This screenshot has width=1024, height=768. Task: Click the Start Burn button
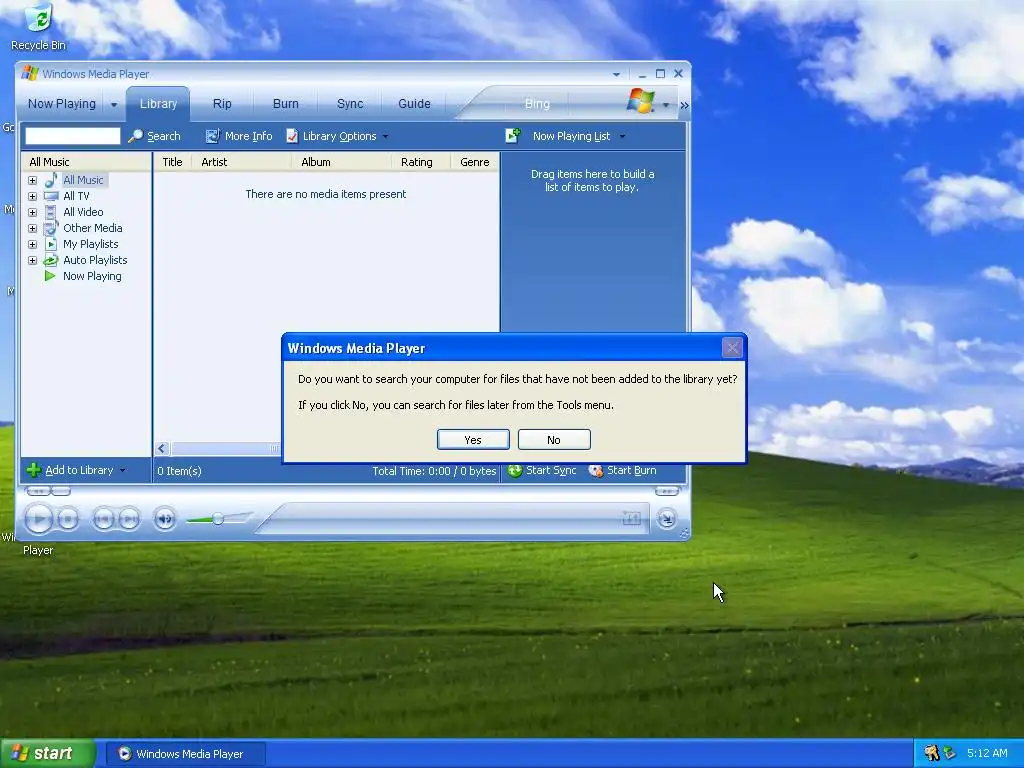(x=622, y=471)
